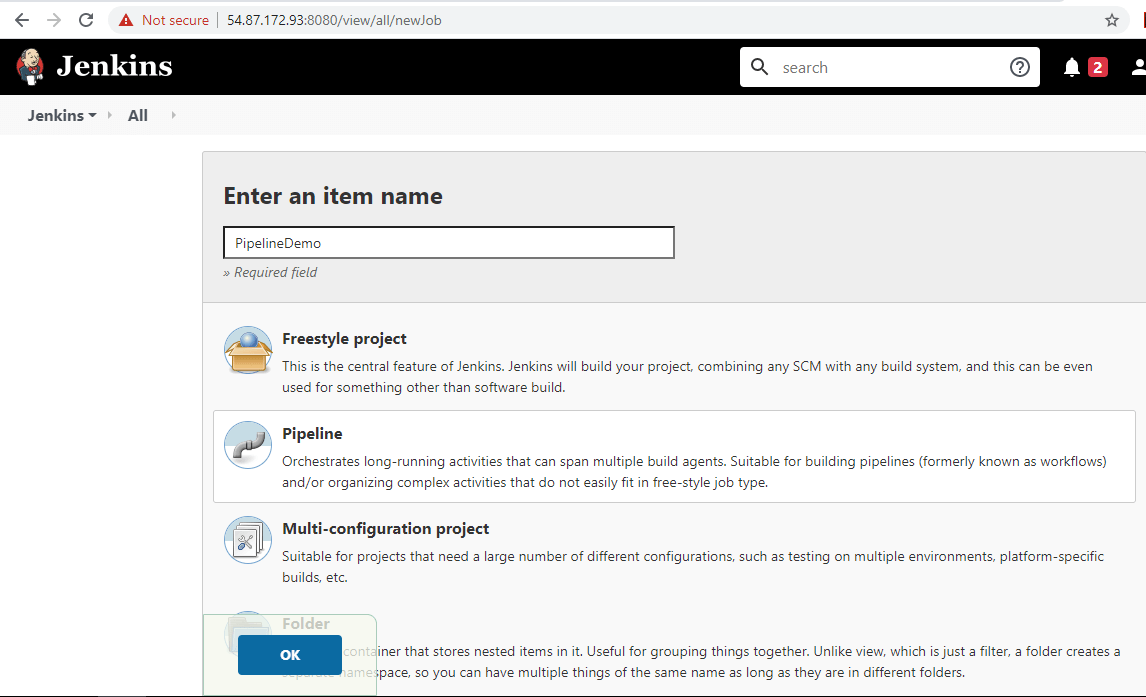This screenshot has width=1146, height=697.
Task: Select the Freestyle project icon
Action: [247, 350]
